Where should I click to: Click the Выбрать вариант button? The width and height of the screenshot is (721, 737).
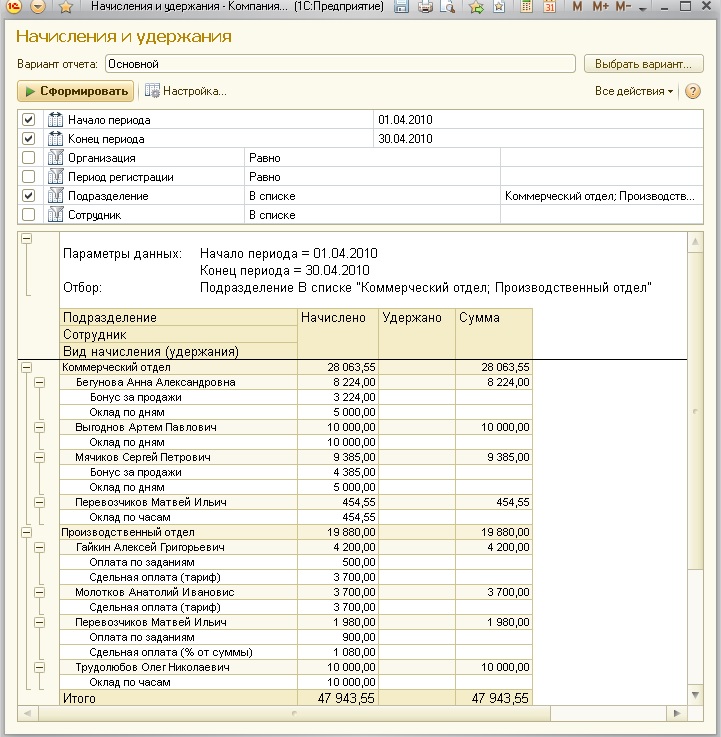click(x=643, y=64)
